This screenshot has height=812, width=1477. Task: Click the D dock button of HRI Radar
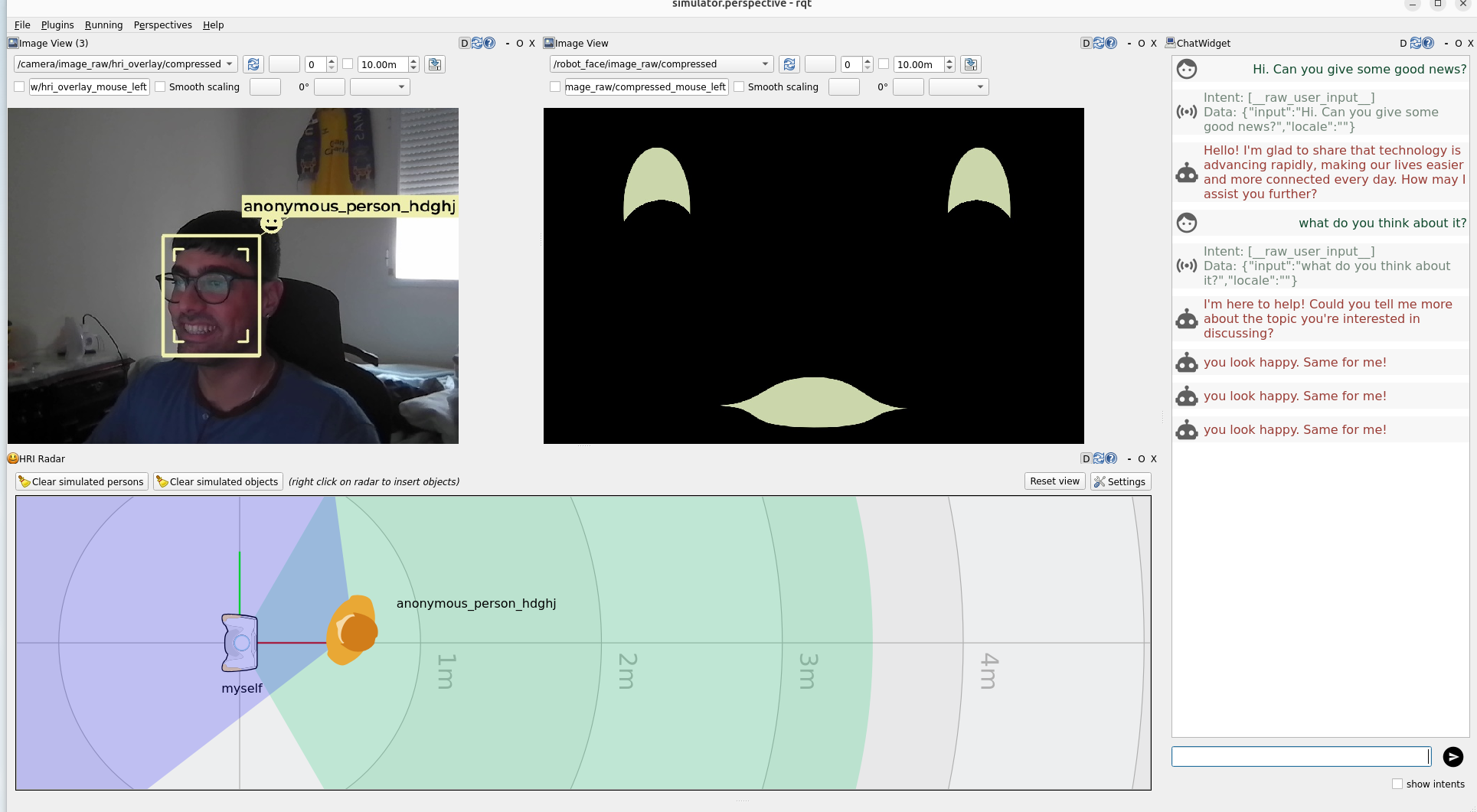click(1086, 459)
